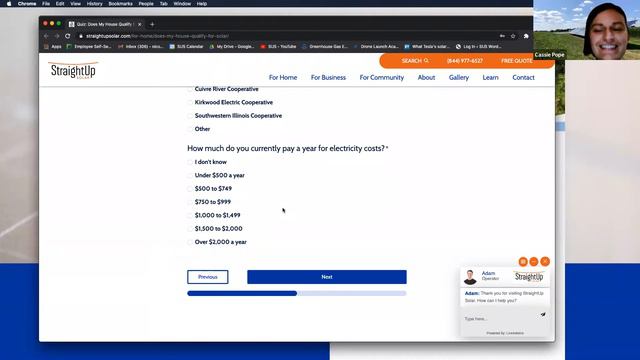
Task: Open the Contact nav item
Action: [x=523, y=78]
